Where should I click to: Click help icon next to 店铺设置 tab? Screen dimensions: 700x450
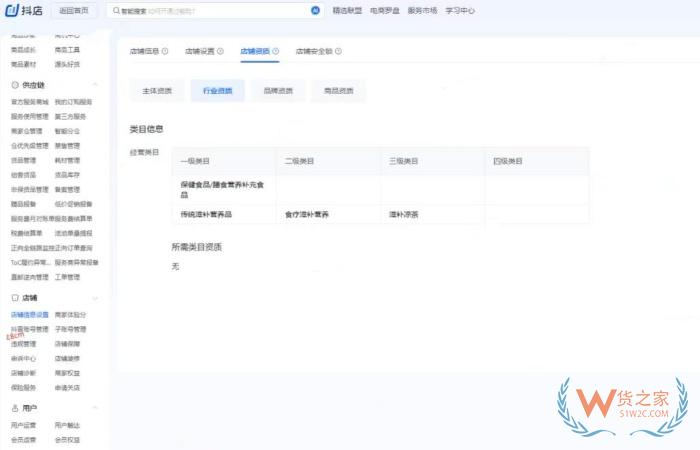click(x=220, y=51)
